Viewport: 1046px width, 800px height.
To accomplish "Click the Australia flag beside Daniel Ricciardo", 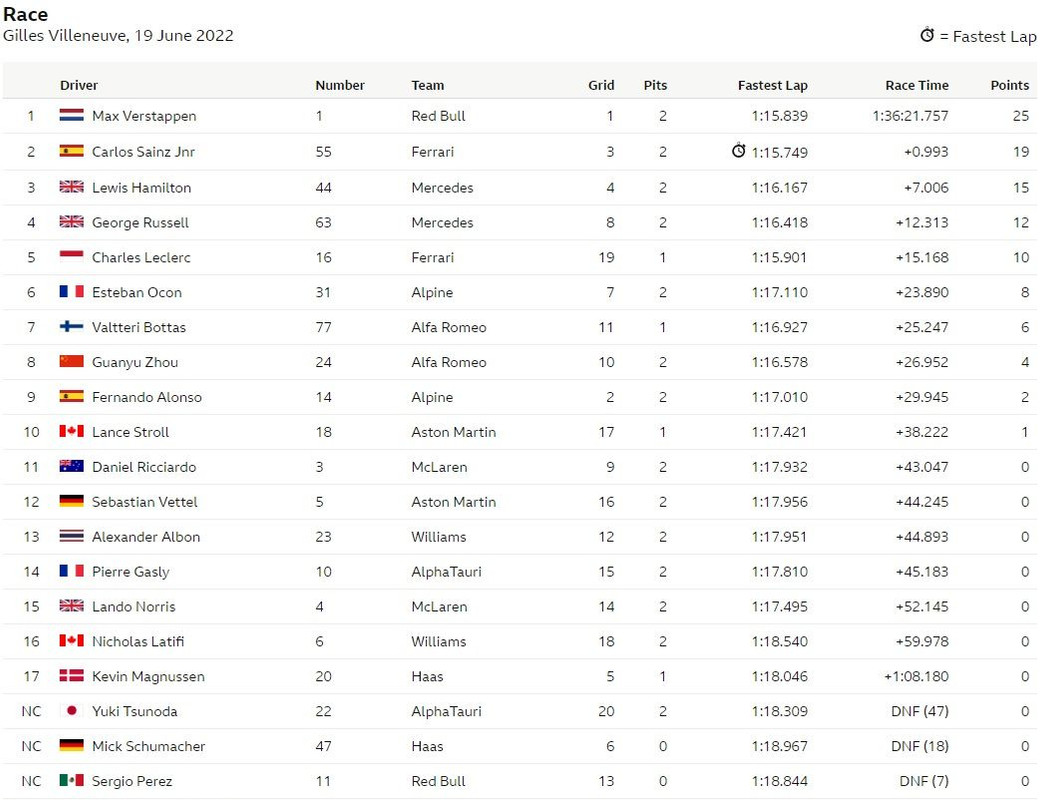I will pos(71,466).
